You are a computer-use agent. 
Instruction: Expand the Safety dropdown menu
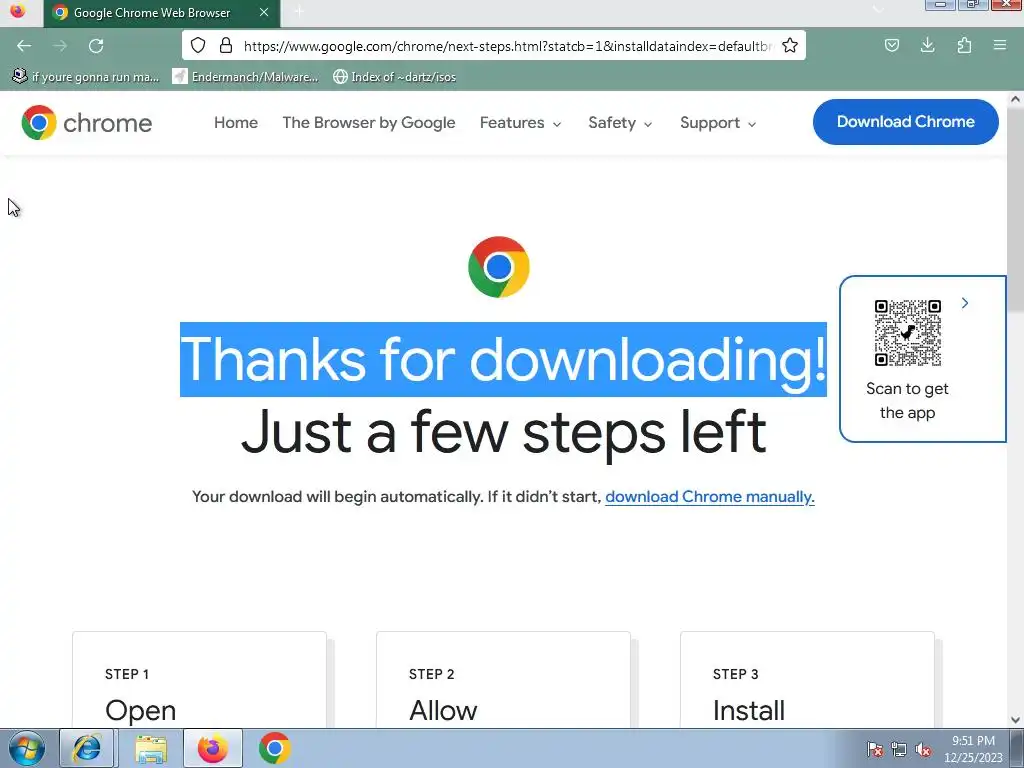[x=620, y=123]
